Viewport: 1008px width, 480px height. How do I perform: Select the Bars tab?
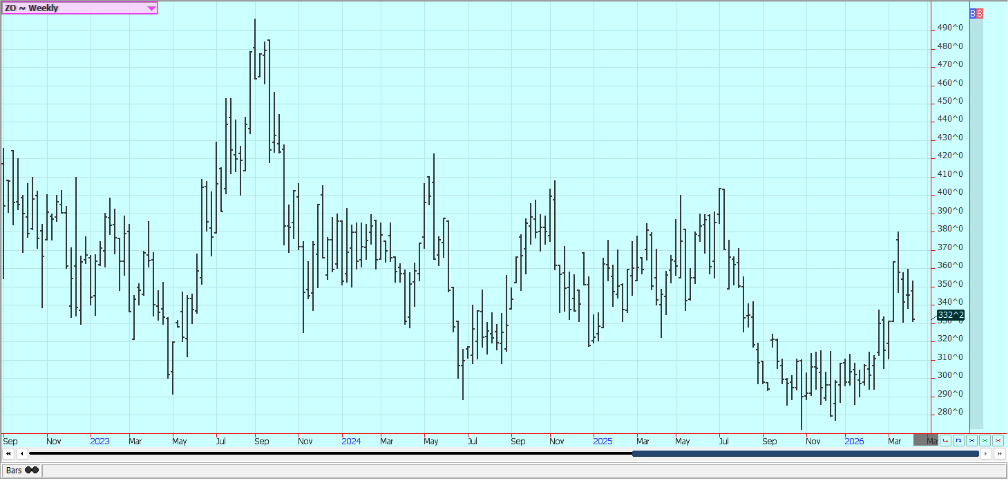[22, 469]
